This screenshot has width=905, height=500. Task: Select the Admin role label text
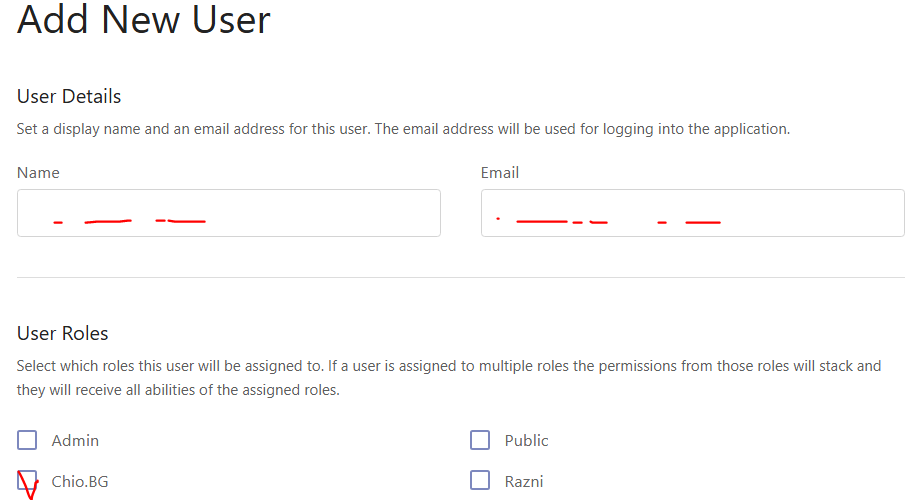[x=75, y=441]
